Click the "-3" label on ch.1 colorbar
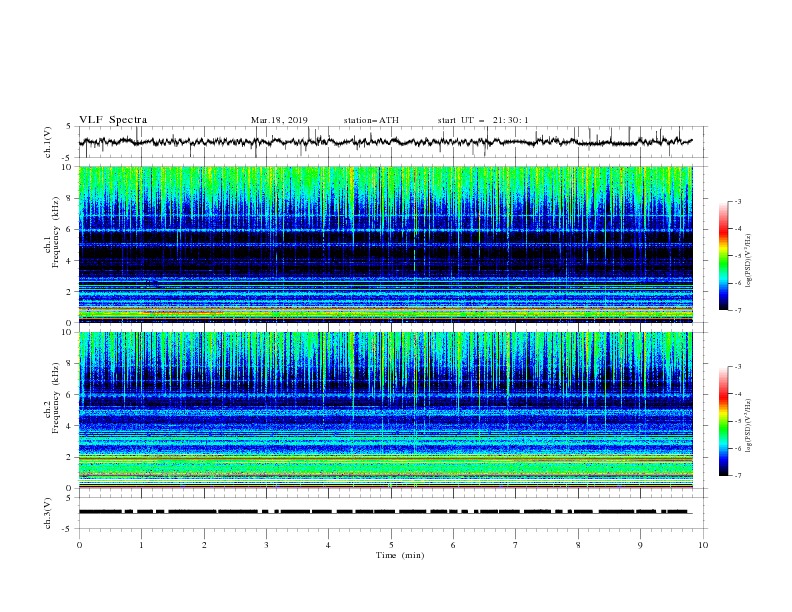 pyautogui.click(x=738, y=201)
